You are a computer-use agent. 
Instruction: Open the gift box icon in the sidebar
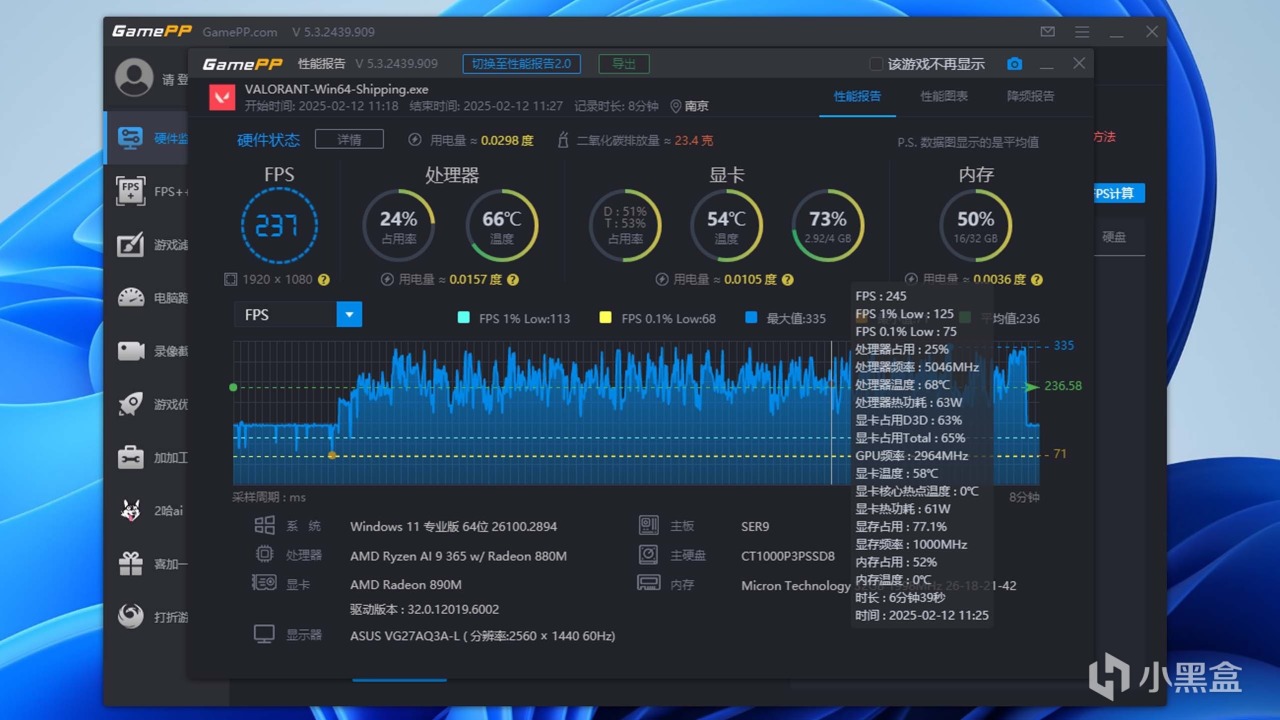[130, 564]
